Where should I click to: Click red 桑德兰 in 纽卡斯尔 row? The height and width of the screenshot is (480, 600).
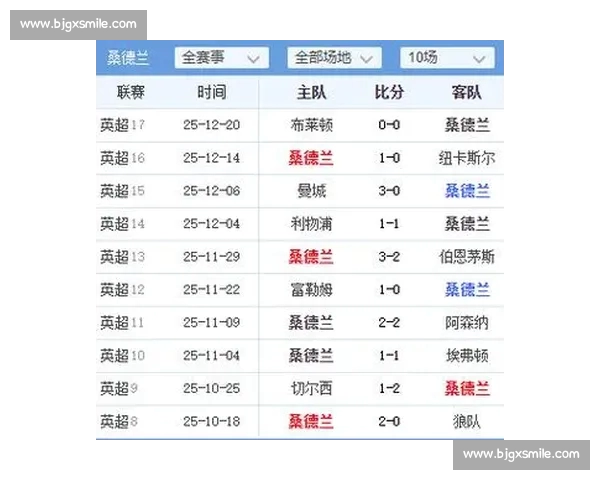pos(311,158)
